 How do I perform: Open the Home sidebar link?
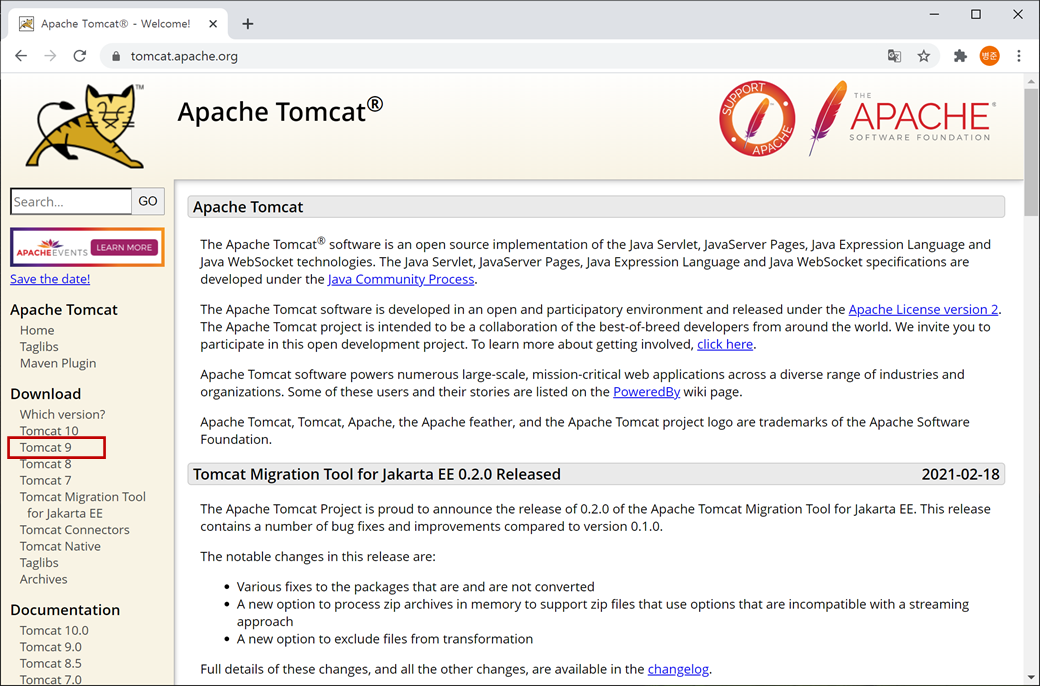pyautogui.click(x=37, y=330)
